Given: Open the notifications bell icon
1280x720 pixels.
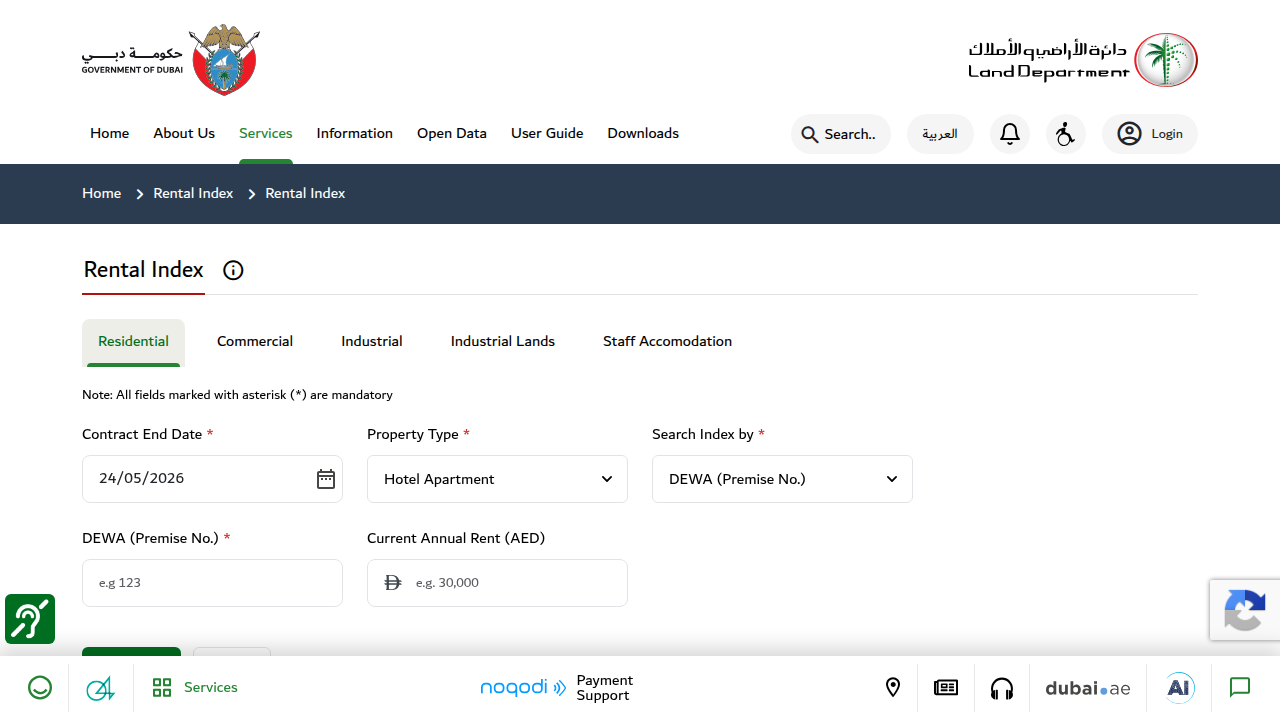Looking at the screenshot, I should pyautogui.click(x=1010, y=134).
